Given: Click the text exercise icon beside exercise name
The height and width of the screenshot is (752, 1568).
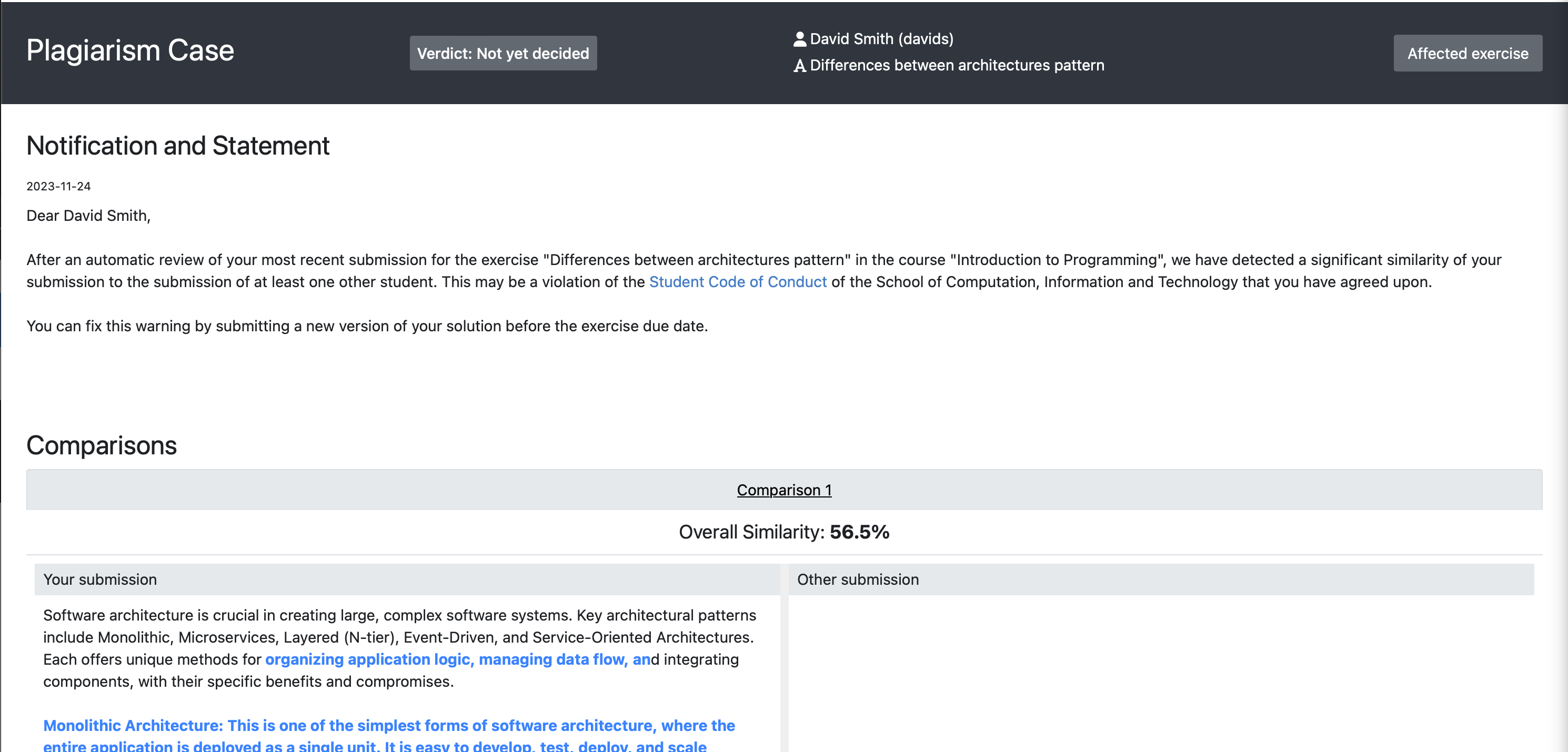Looking at the screenshot, I should (x=799, y=66).
